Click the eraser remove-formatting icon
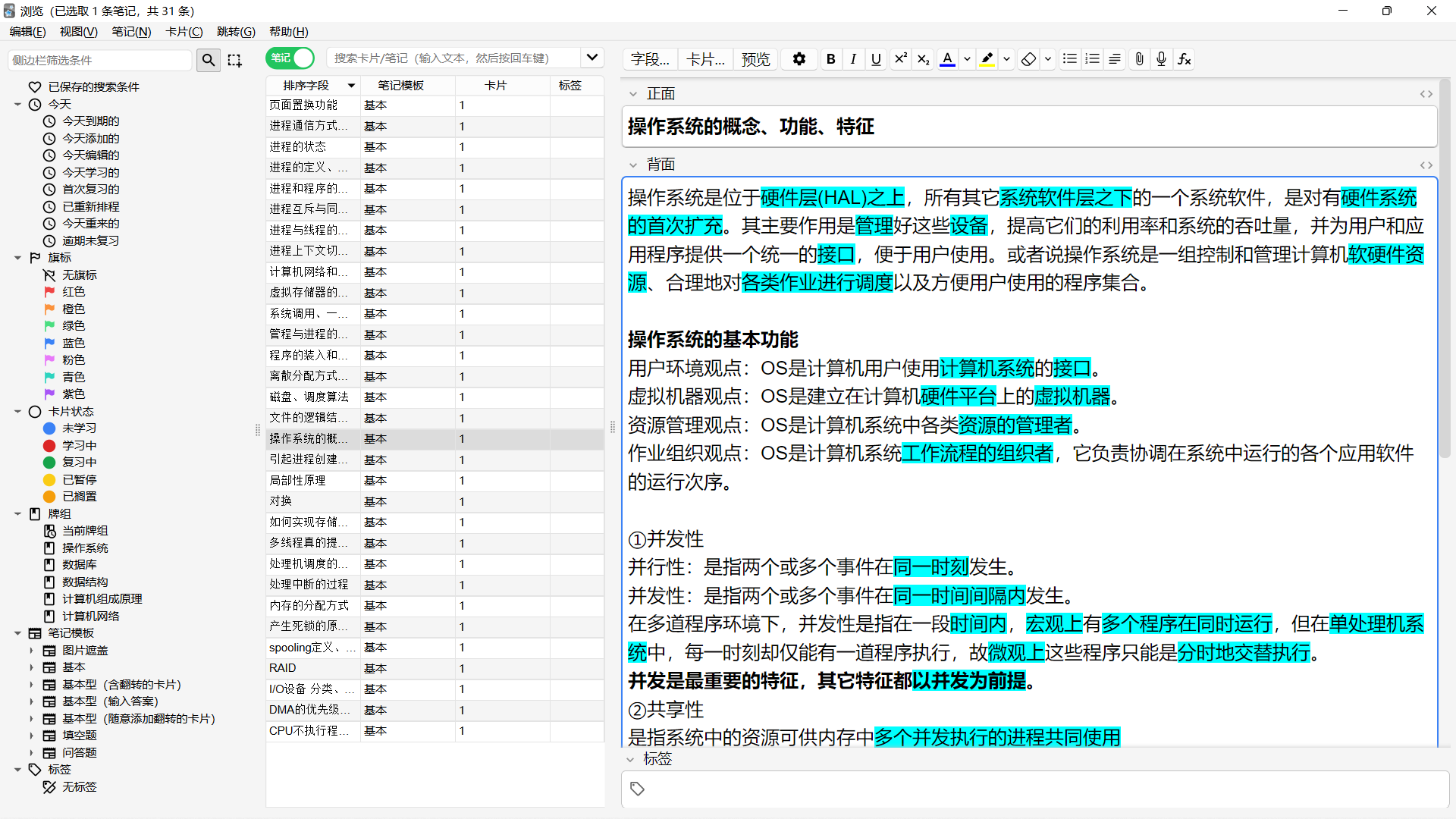The image size is (1456, 819). [1028, 59]
